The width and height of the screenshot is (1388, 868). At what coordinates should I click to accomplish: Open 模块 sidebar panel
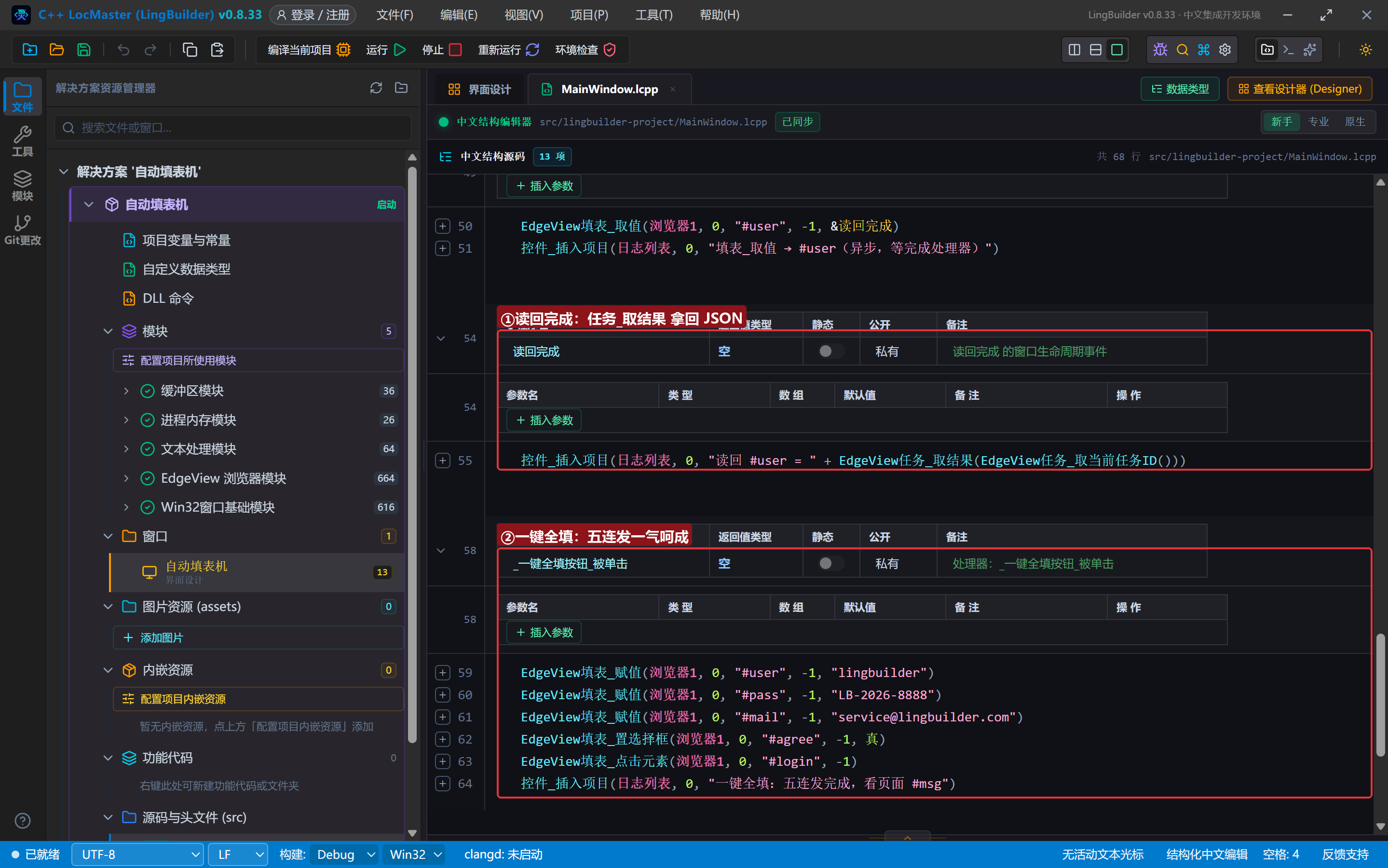(22, 186)
